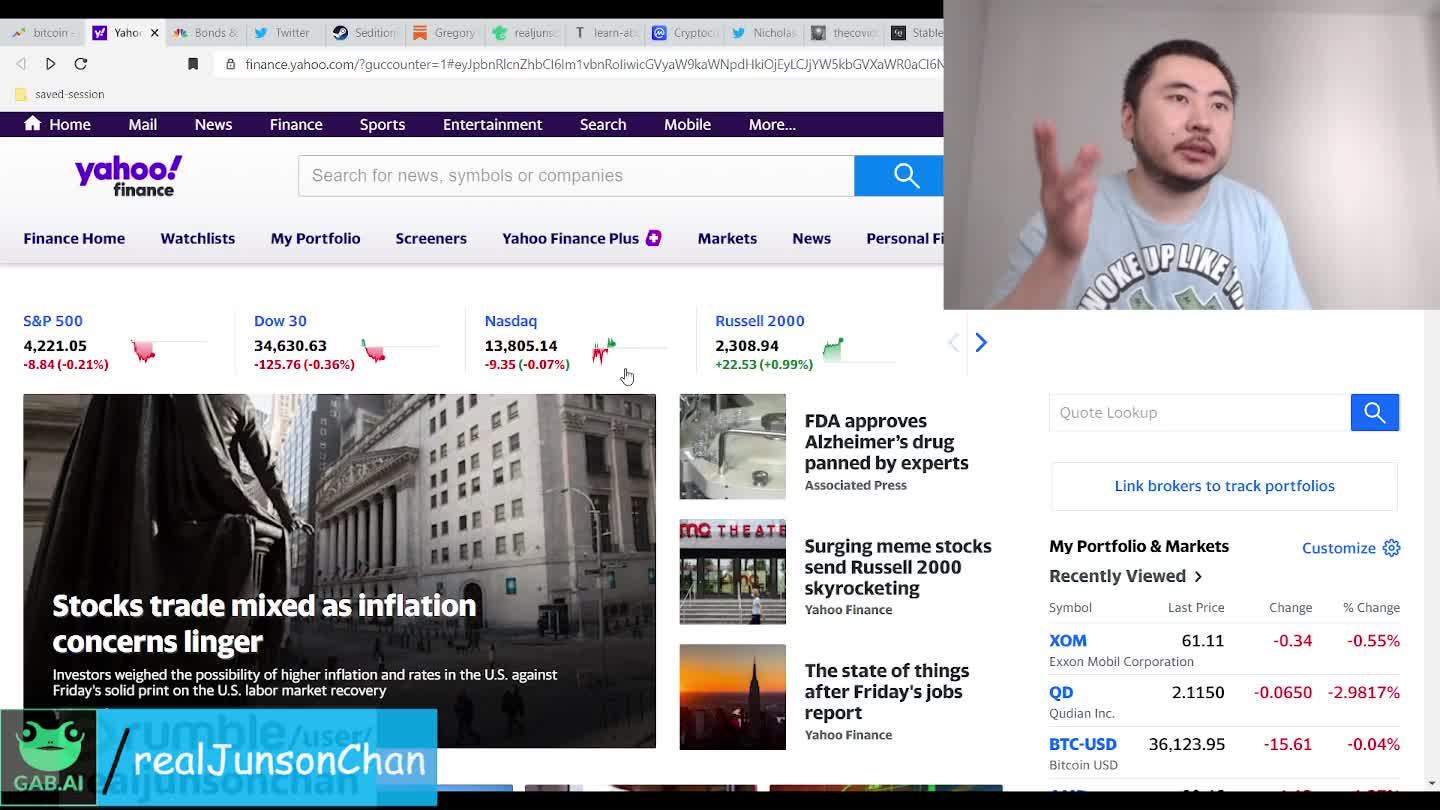Viewport: 1440px width, 810px height.
Task: Switch to the Gregory browser tab
Action: (x=445, y=33)
